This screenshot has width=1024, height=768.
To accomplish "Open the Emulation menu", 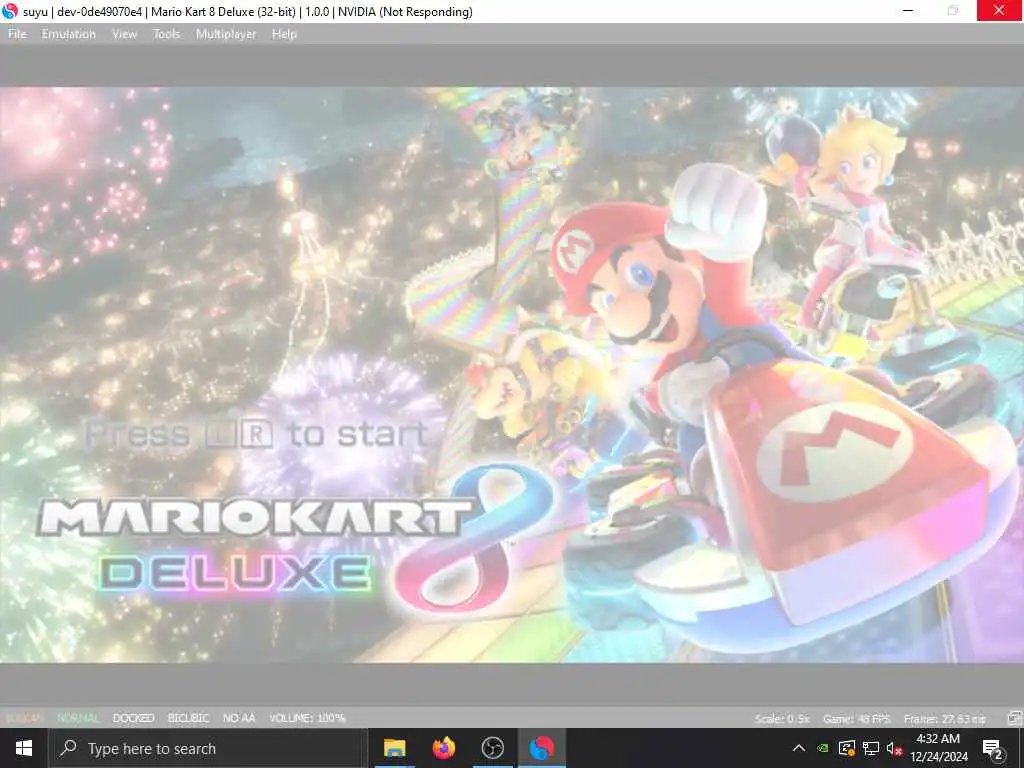I will pyautogui.click(x=69, y=34).
